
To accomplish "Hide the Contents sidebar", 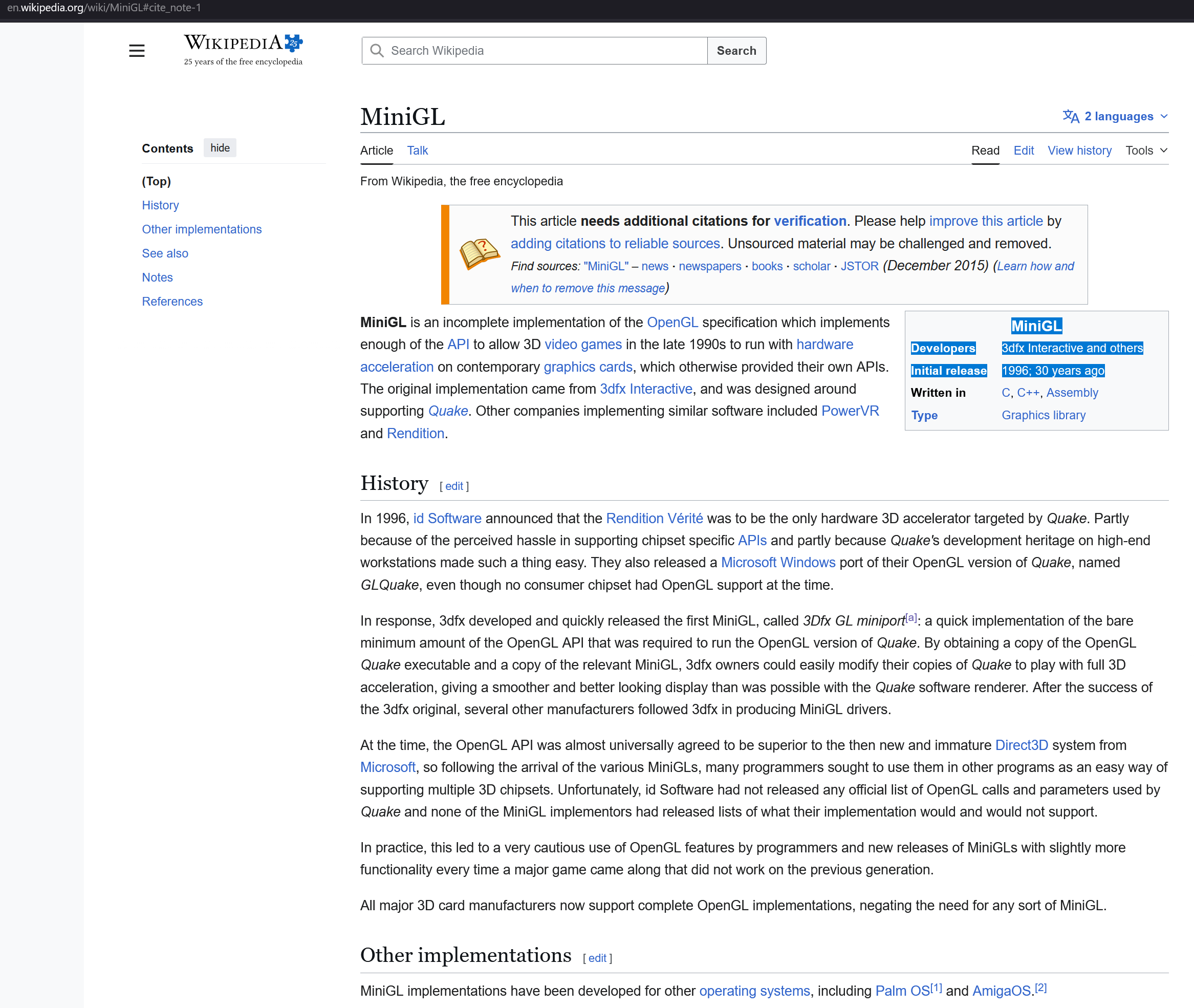I will (220, 148).
